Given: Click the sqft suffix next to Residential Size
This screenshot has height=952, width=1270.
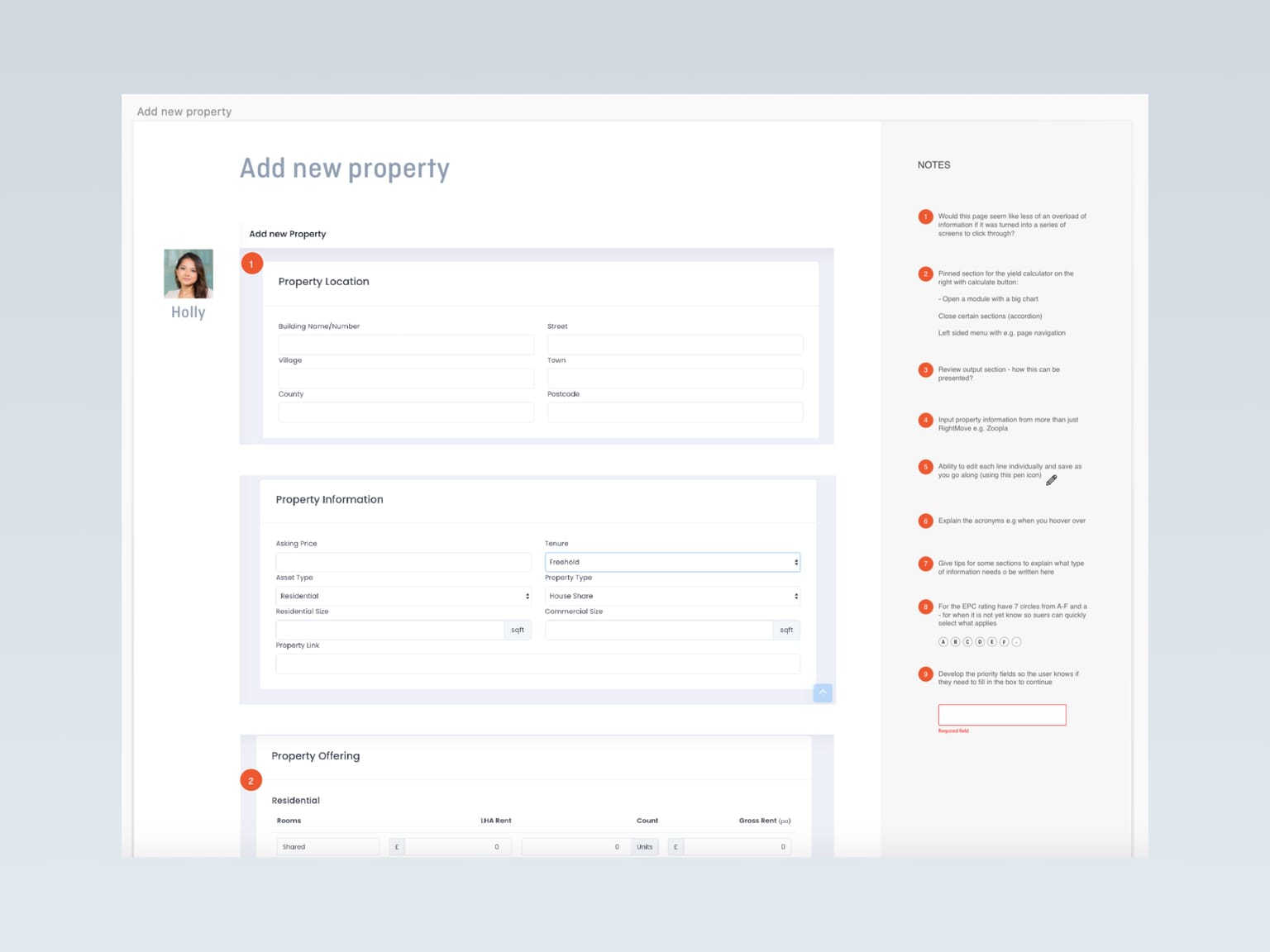Looking at the screenshot, I should click(x=518, y=629).
